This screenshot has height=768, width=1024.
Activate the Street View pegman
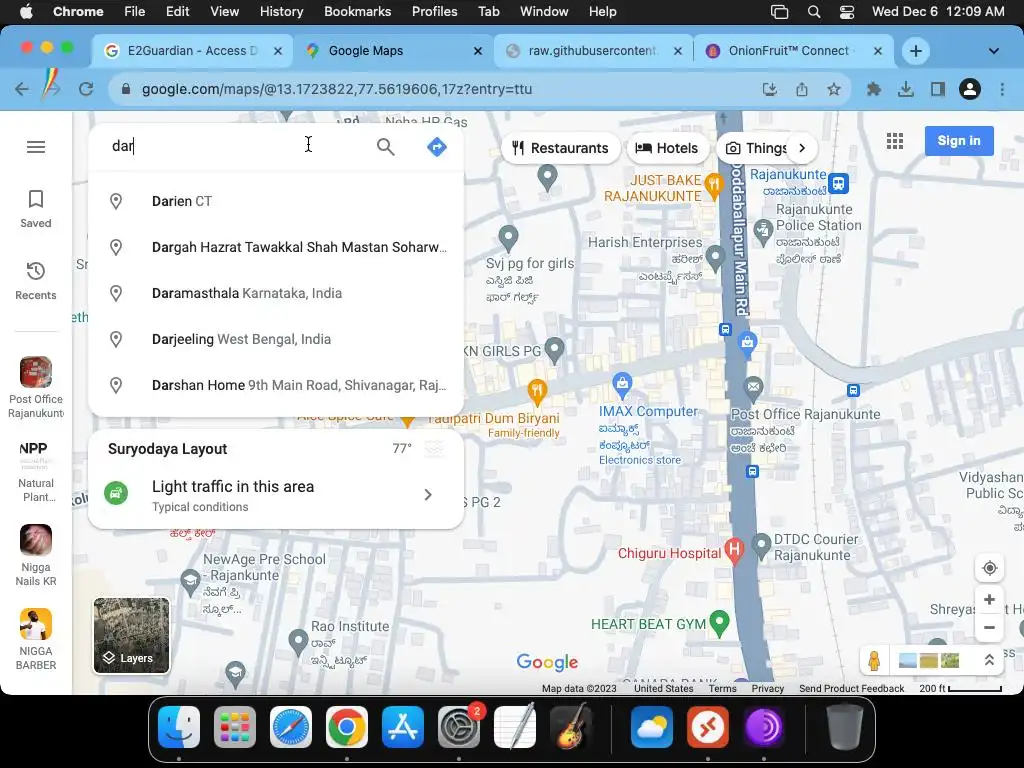click(874, 661)
